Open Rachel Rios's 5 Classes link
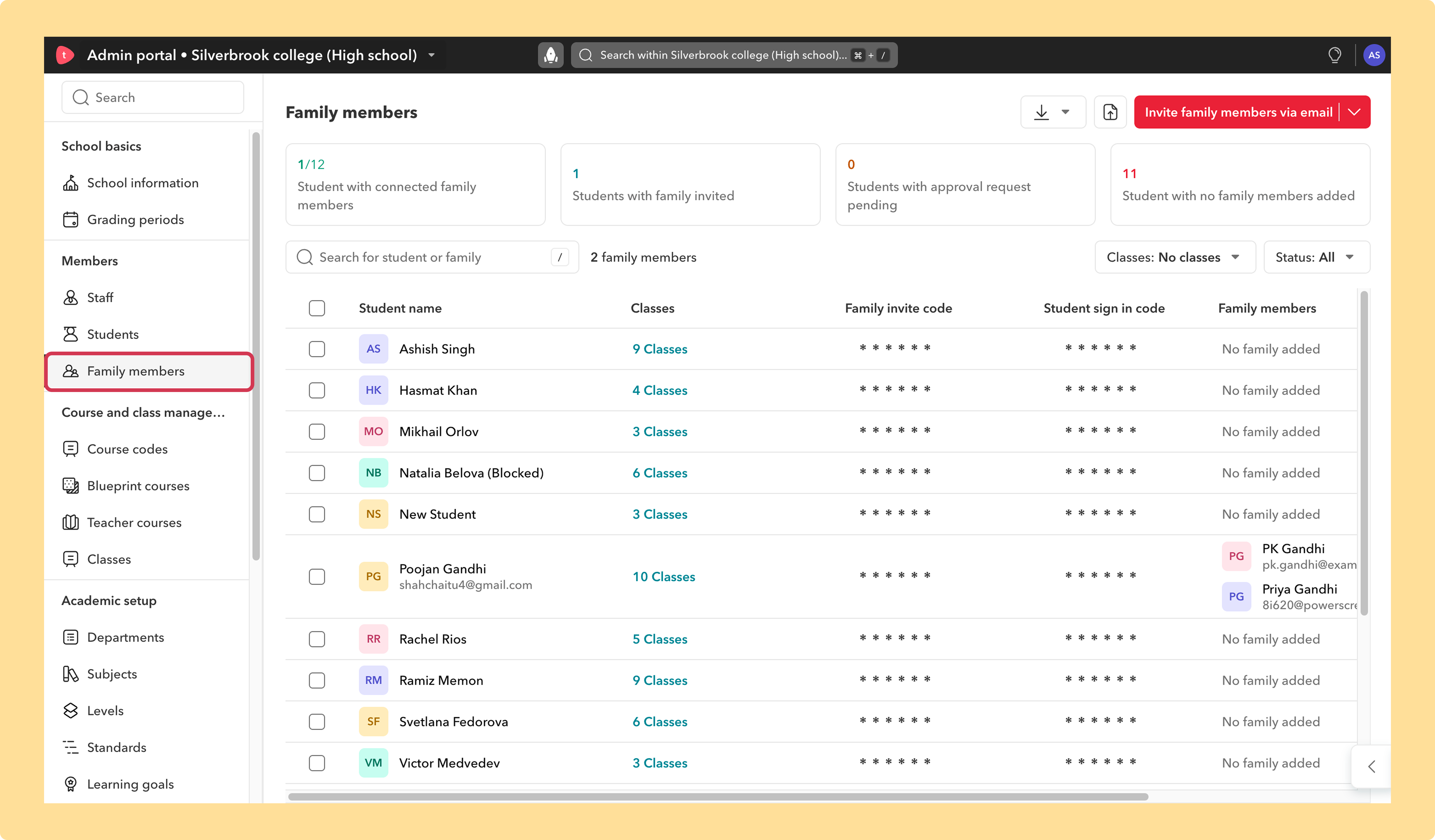Image resolution: width=1435 pixels, height=840 pixels. pyautogui.click(x=659, y=639)
